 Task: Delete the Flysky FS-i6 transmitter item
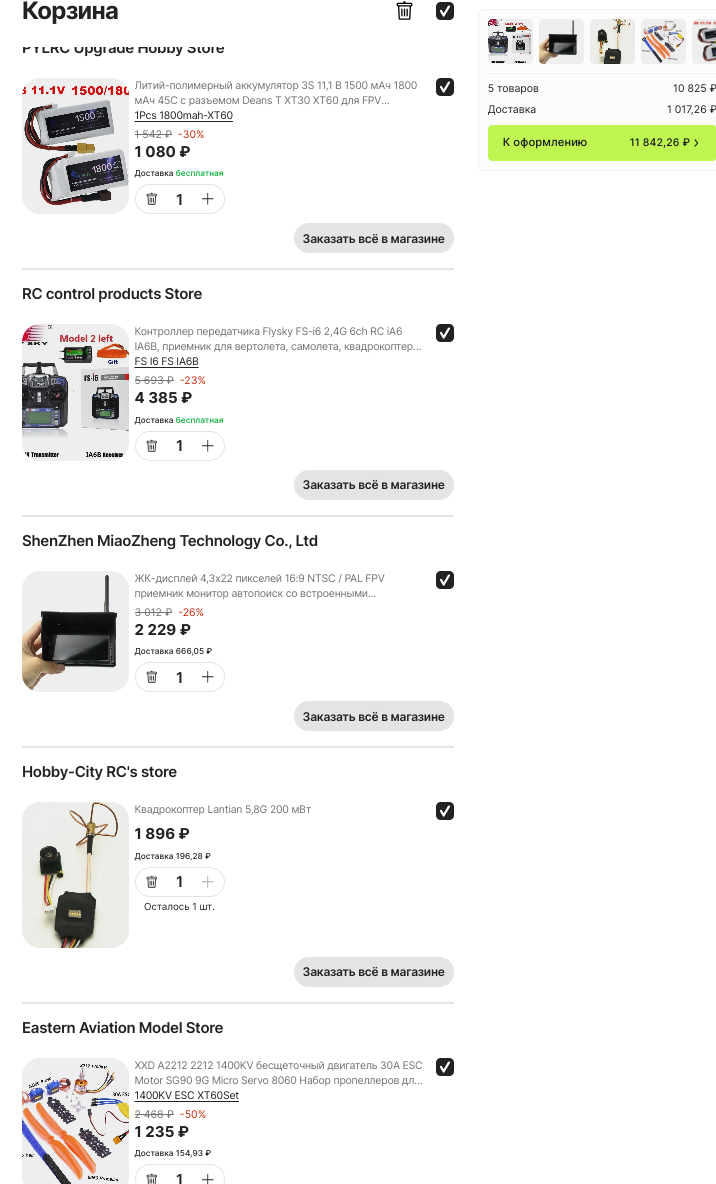point(152,446)
